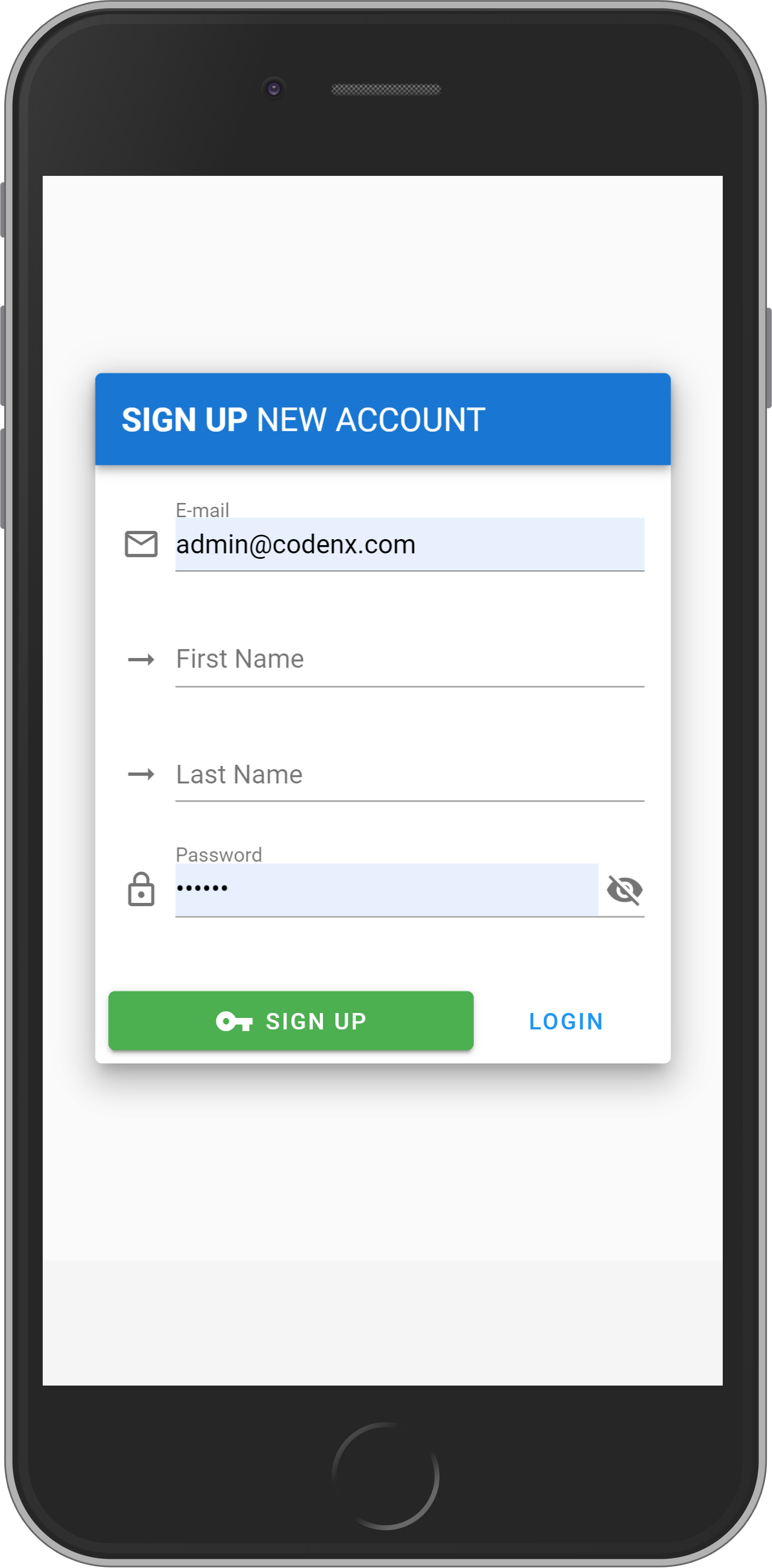Select the Last Name input field
Screen dimensions: 772x1568
[410, 775]
